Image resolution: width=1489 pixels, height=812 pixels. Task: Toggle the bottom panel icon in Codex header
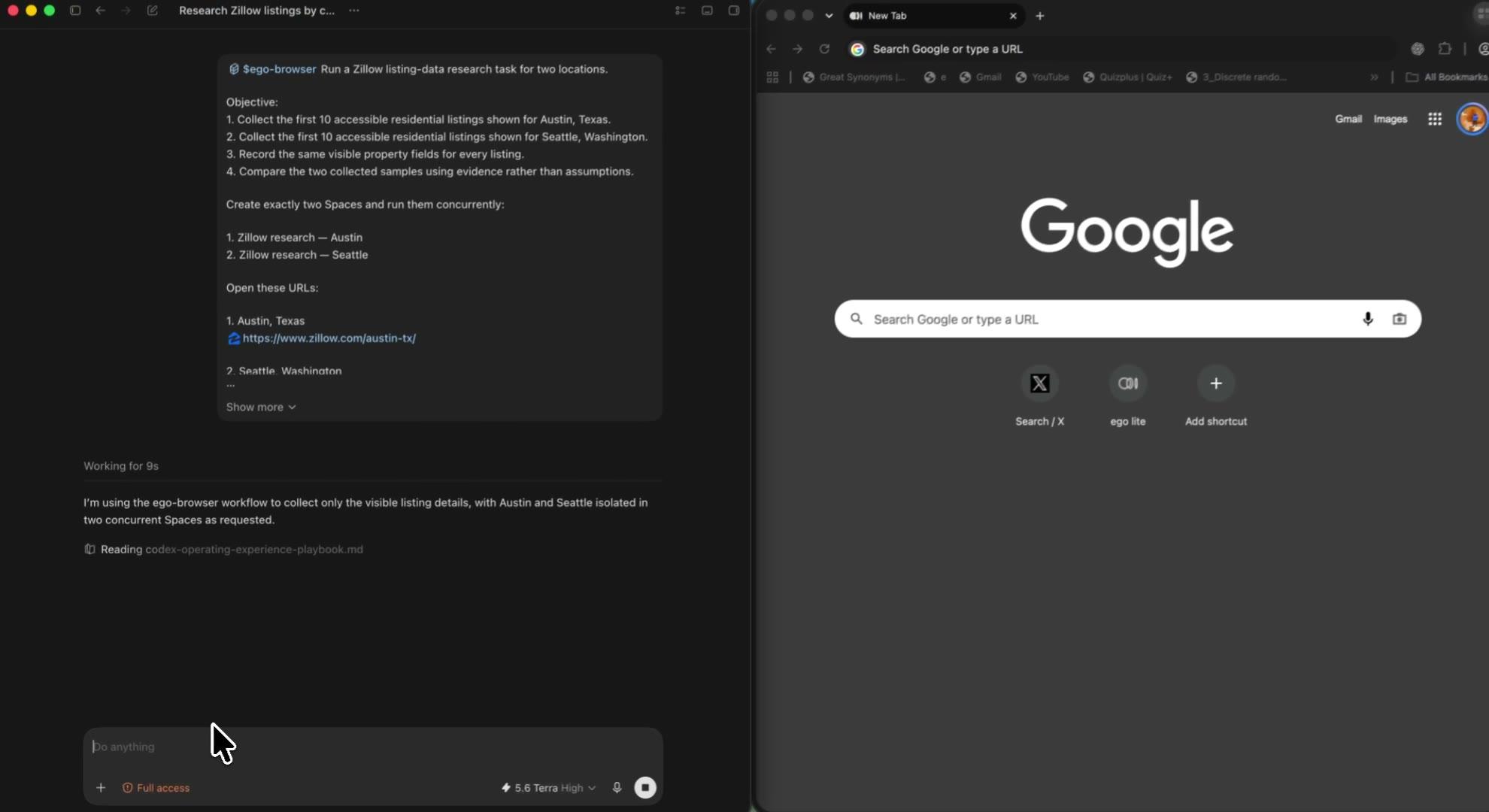[707, 11]
